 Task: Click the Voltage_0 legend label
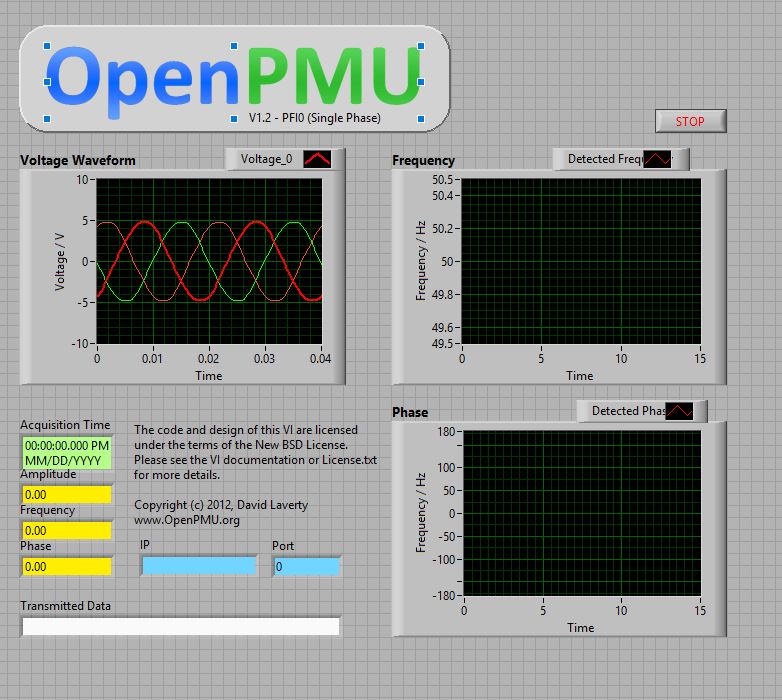266,159
